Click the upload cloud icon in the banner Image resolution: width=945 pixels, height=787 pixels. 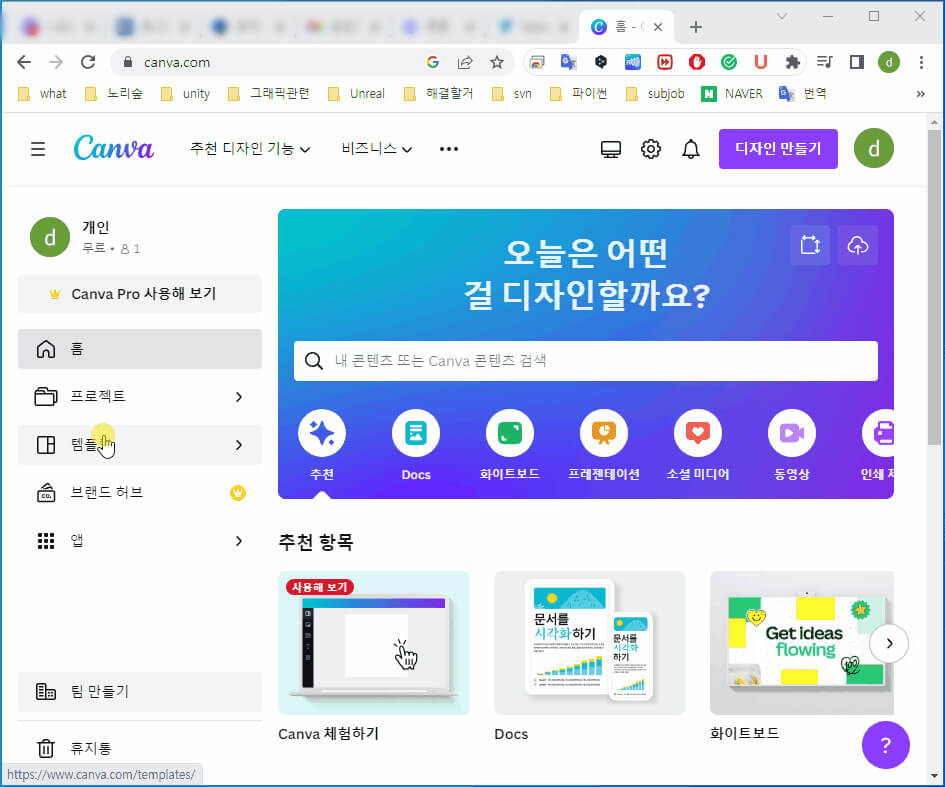(858, 245)
